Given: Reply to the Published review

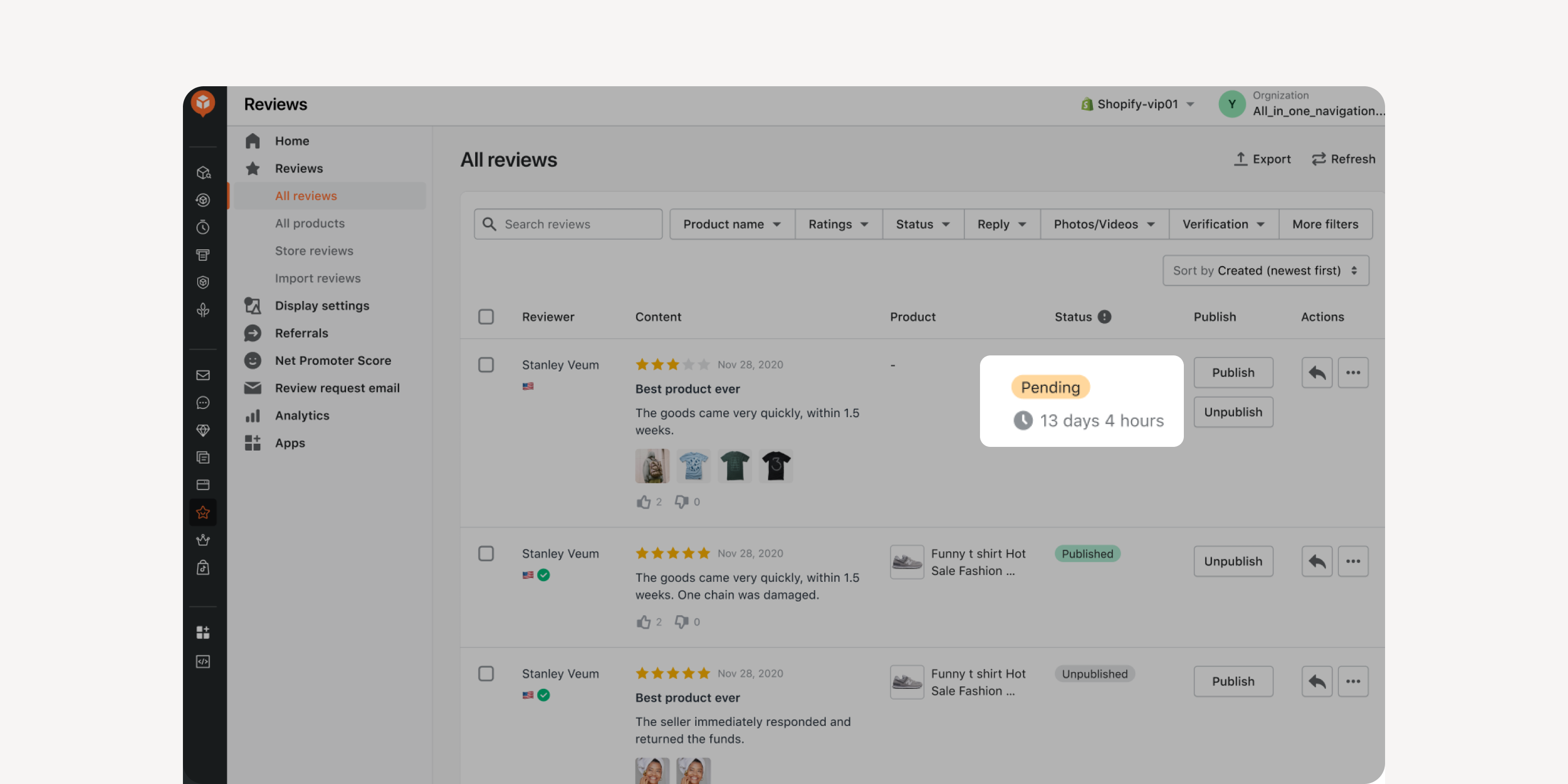Looking at the screenshot, I should pos(1317,561).
